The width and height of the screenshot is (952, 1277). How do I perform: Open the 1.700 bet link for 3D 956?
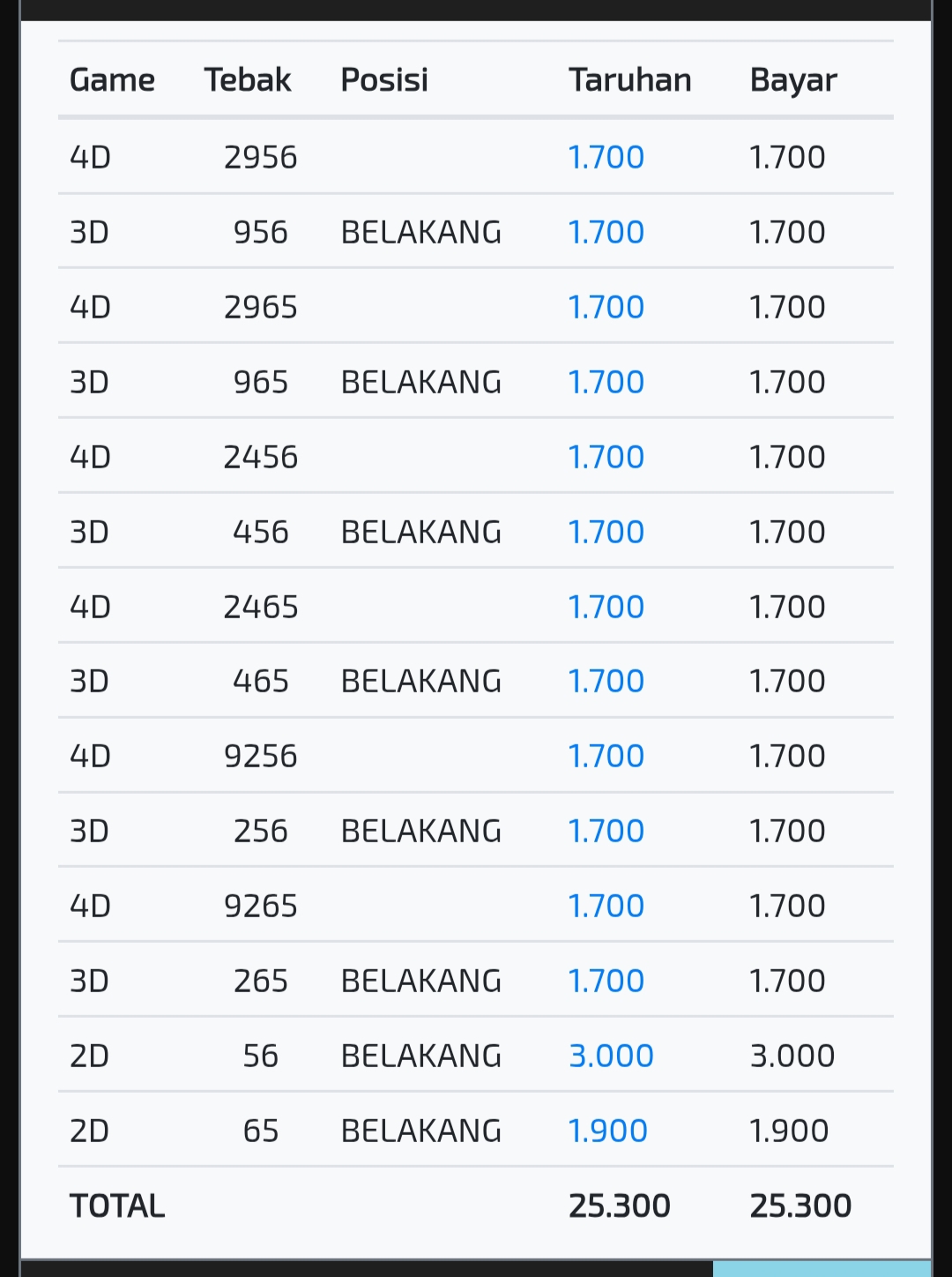pyautogui.click(x=606, y=232)
